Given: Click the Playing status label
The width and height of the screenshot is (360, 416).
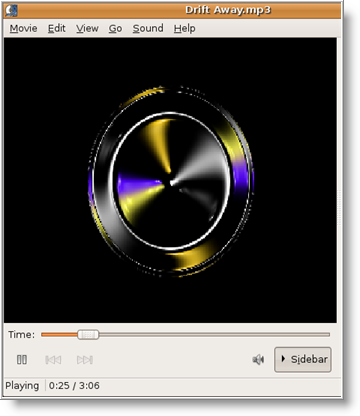Looking at the screenshot, I should click(x=22, y=386).
